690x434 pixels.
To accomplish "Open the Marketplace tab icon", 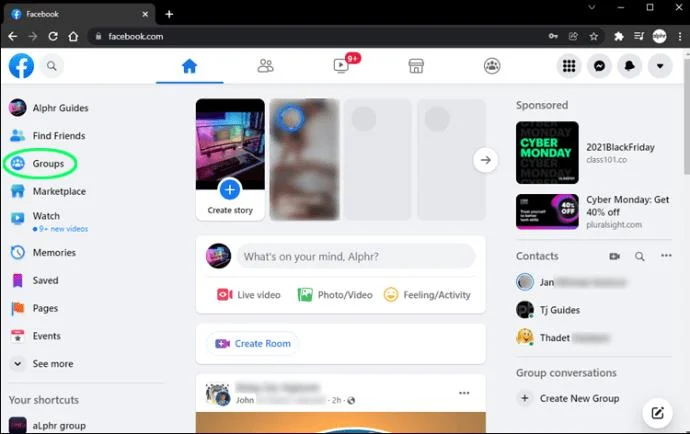I will tap(416, 66).
